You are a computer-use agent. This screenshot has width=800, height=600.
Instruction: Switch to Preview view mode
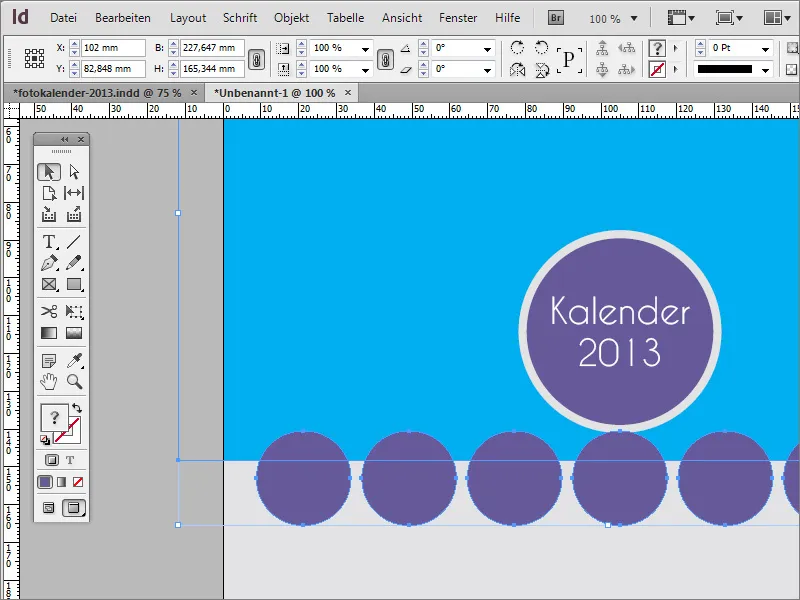click(74, 508)
